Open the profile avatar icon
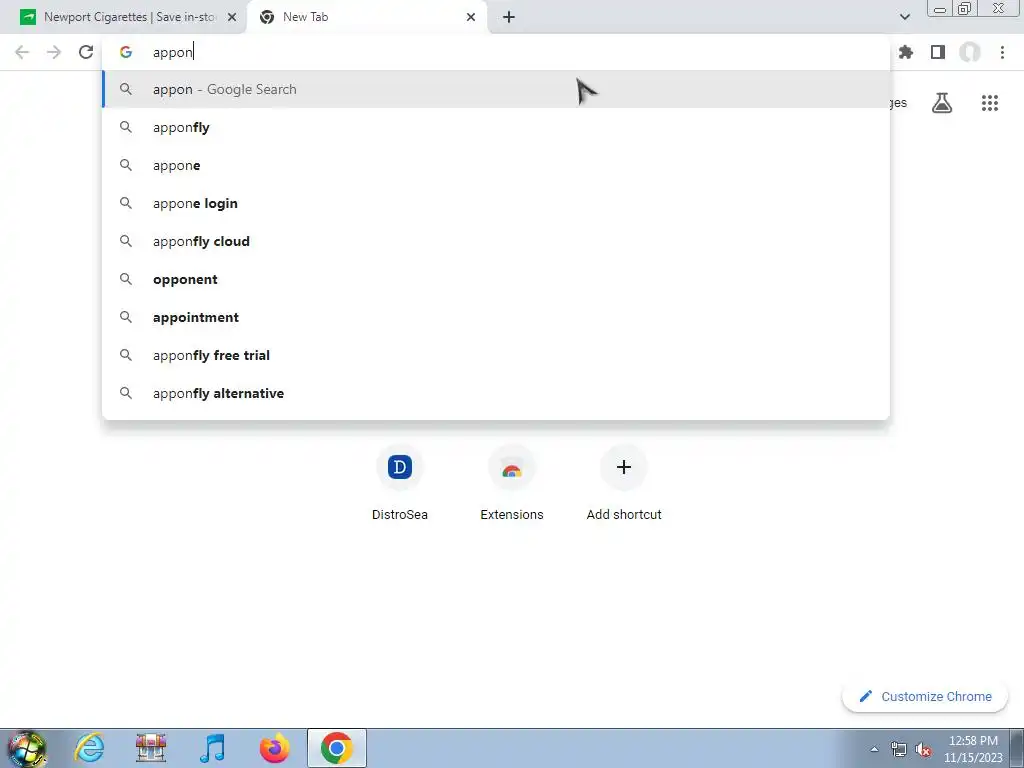1024x768 pixels. 970,52
